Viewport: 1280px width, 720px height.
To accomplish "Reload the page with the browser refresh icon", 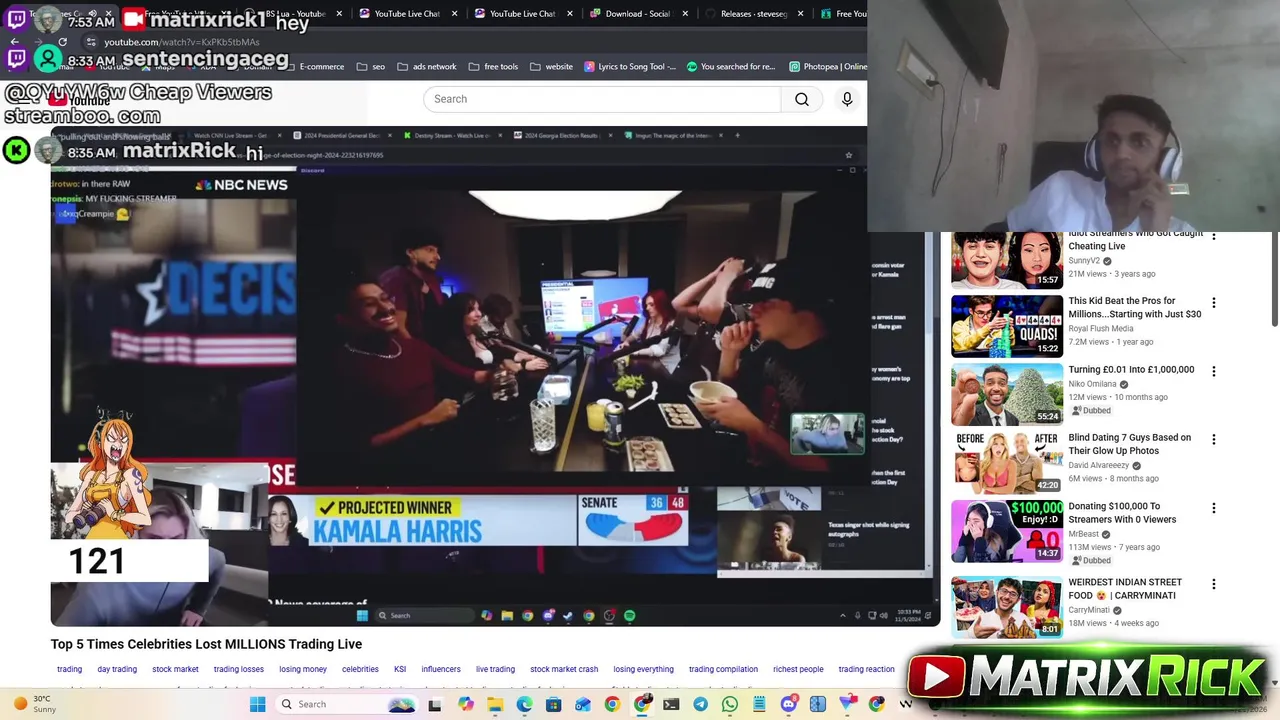I will [62, 42].
